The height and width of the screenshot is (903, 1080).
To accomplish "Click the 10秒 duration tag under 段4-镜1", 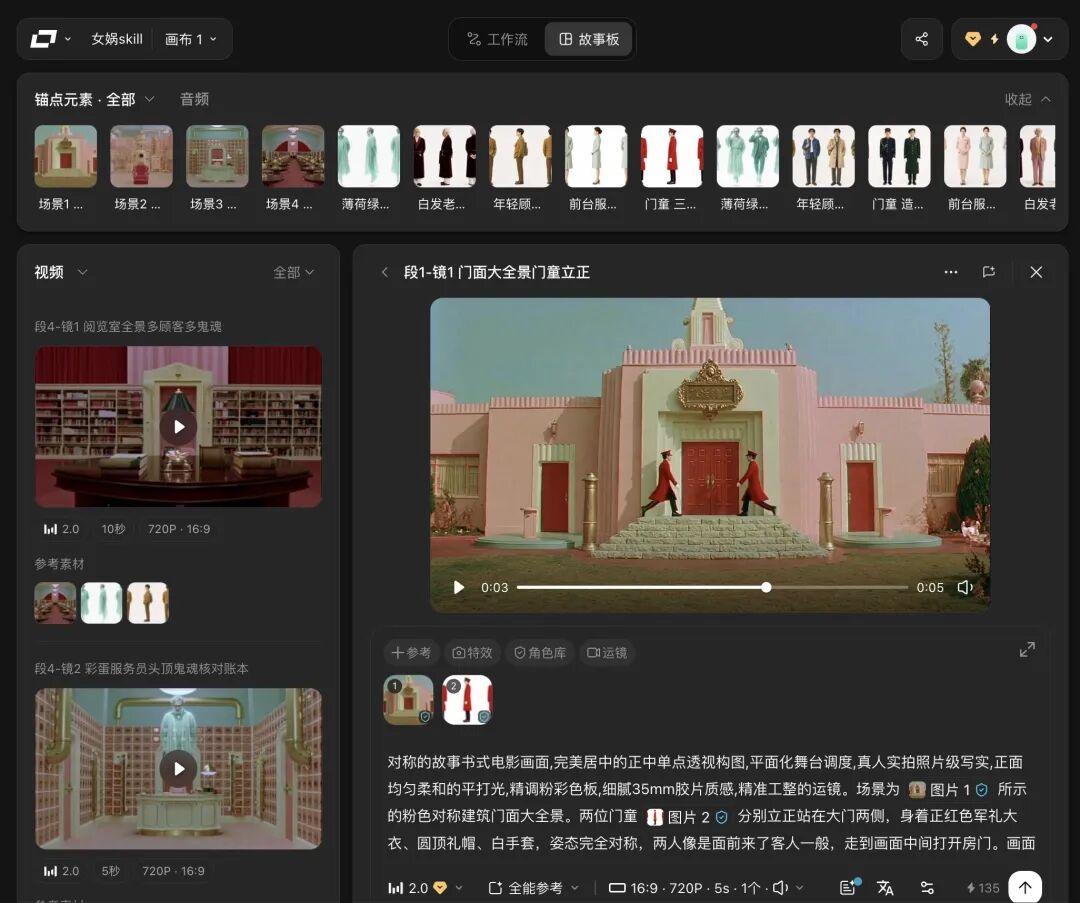I will coord(113,529).
